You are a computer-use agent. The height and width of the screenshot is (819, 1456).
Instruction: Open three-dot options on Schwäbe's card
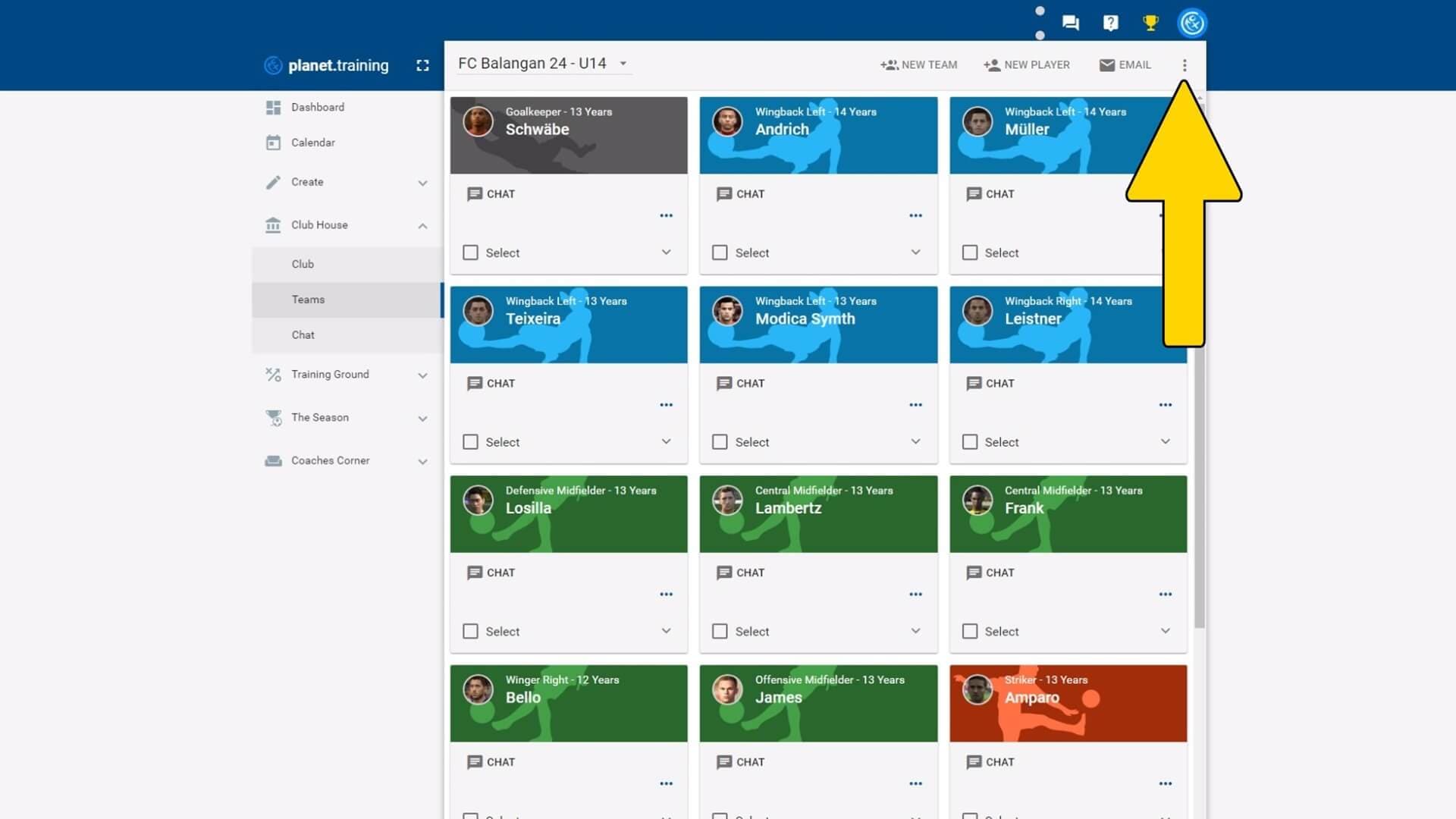666,215
